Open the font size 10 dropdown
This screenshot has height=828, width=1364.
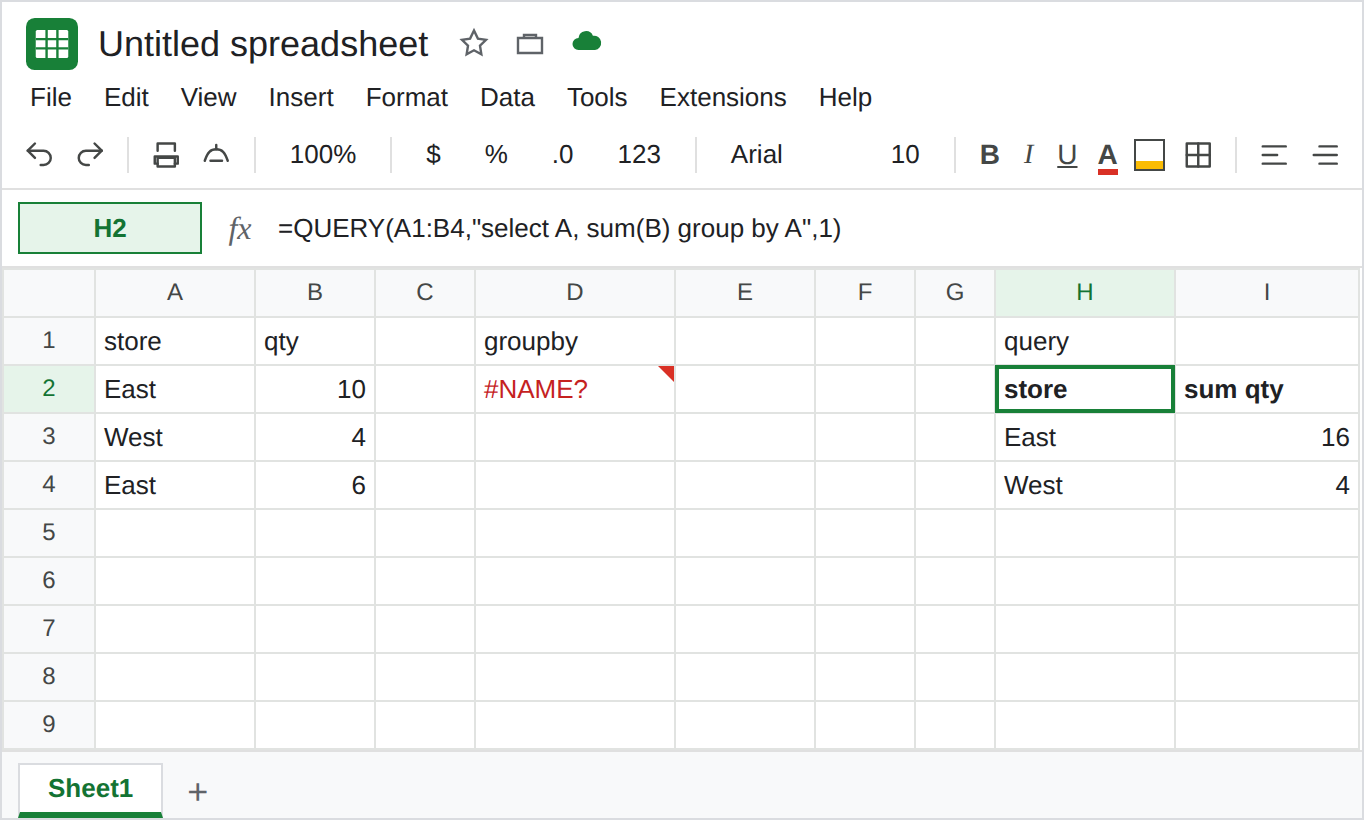[905, 155]
